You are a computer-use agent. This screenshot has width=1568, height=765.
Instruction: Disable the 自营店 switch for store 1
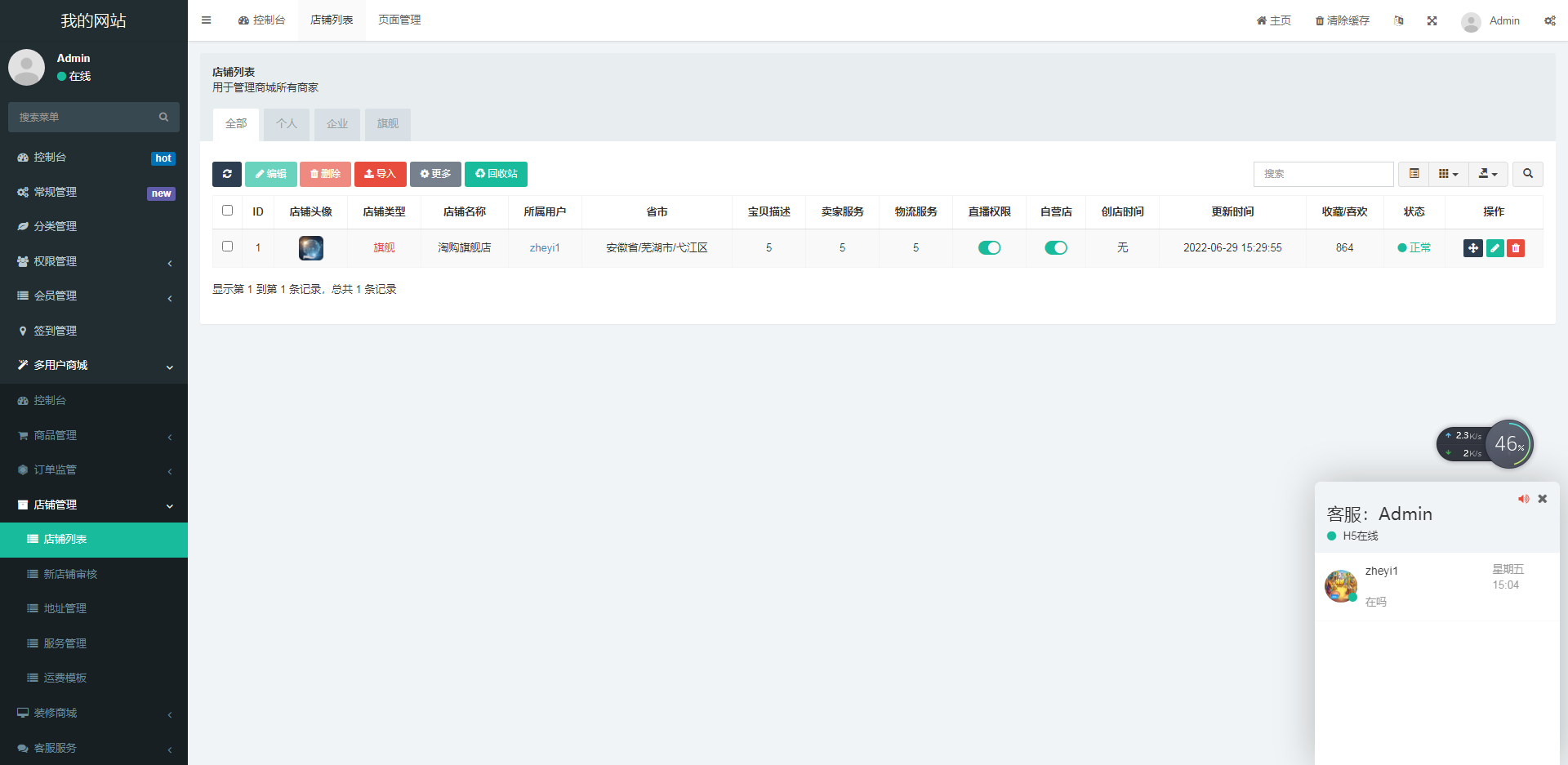[1055, 248]
